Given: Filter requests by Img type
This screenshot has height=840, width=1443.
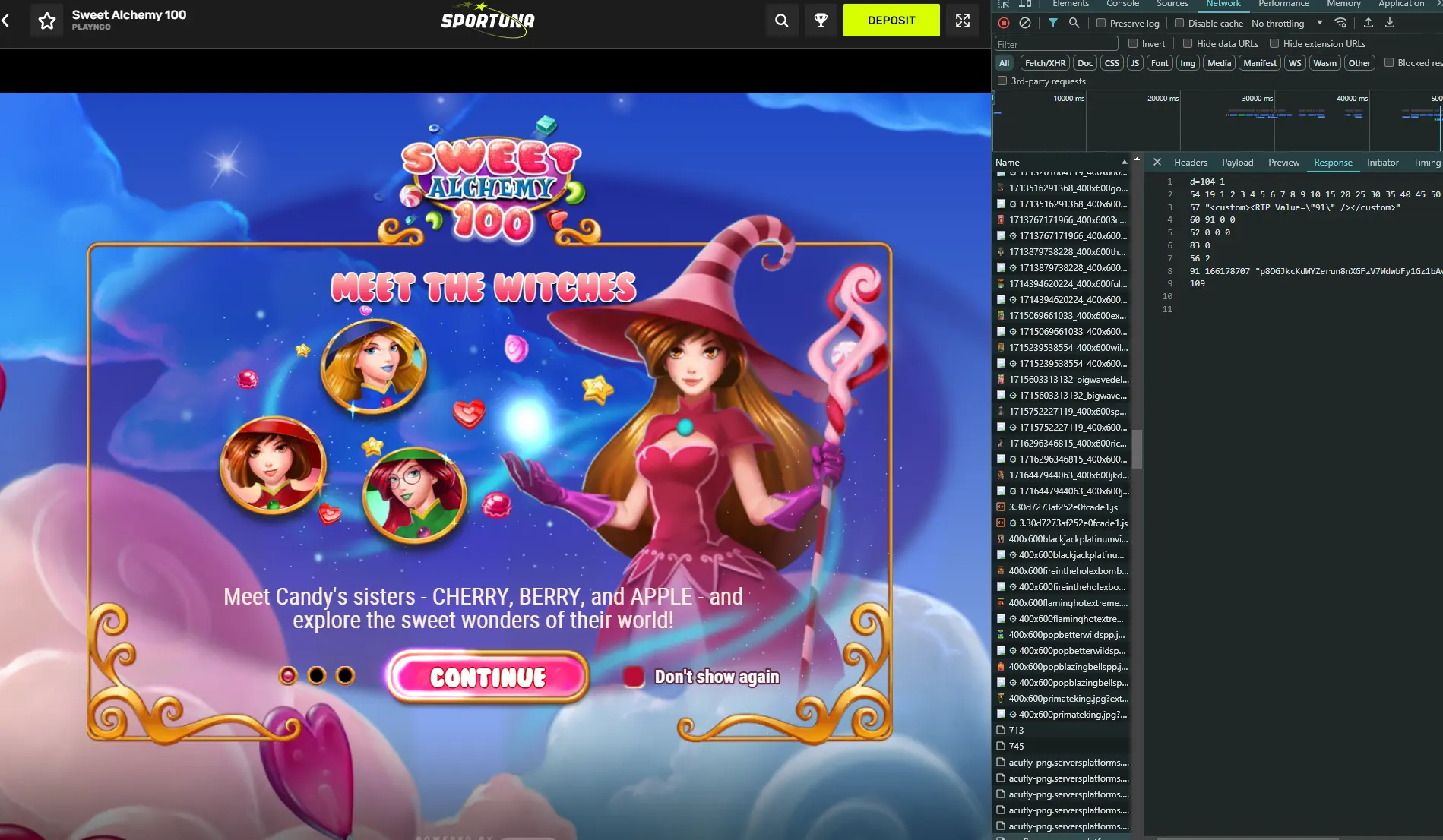Looking at the screenshot, I should point(1188,62).
